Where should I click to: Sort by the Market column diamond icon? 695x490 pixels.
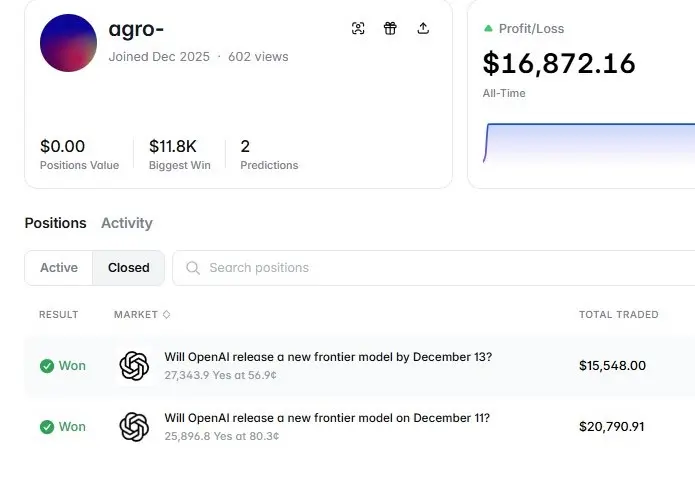167,314
